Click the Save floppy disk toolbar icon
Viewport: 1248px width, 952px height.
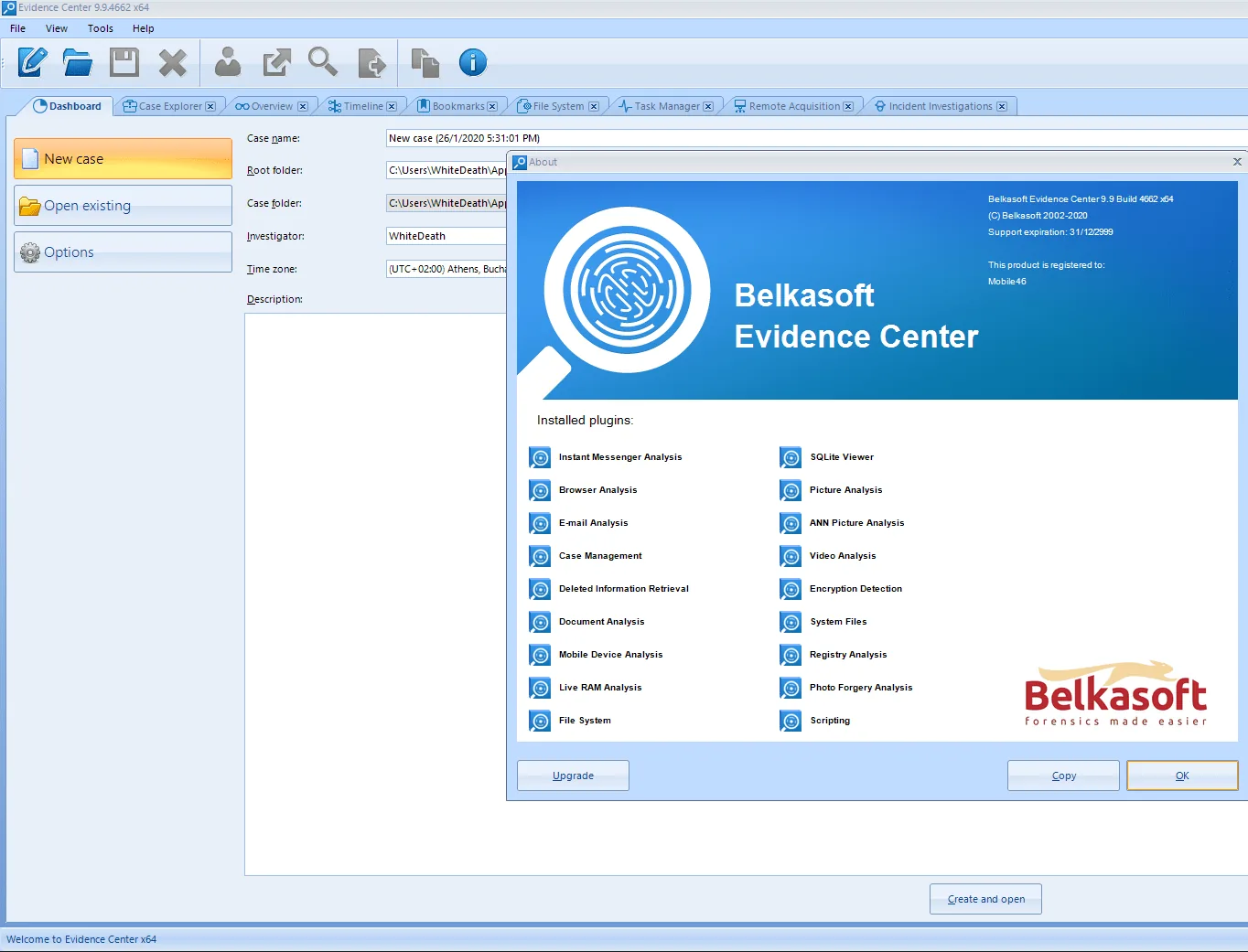124,62
